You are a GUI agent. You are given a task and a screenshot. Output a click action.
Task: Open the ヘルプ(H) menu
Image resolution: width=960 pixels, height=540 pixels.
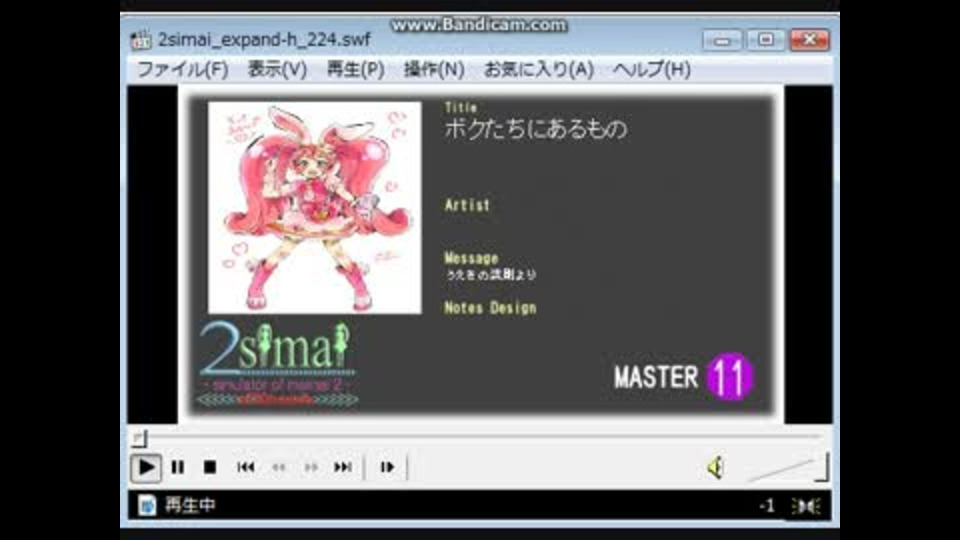click(651, 69)
